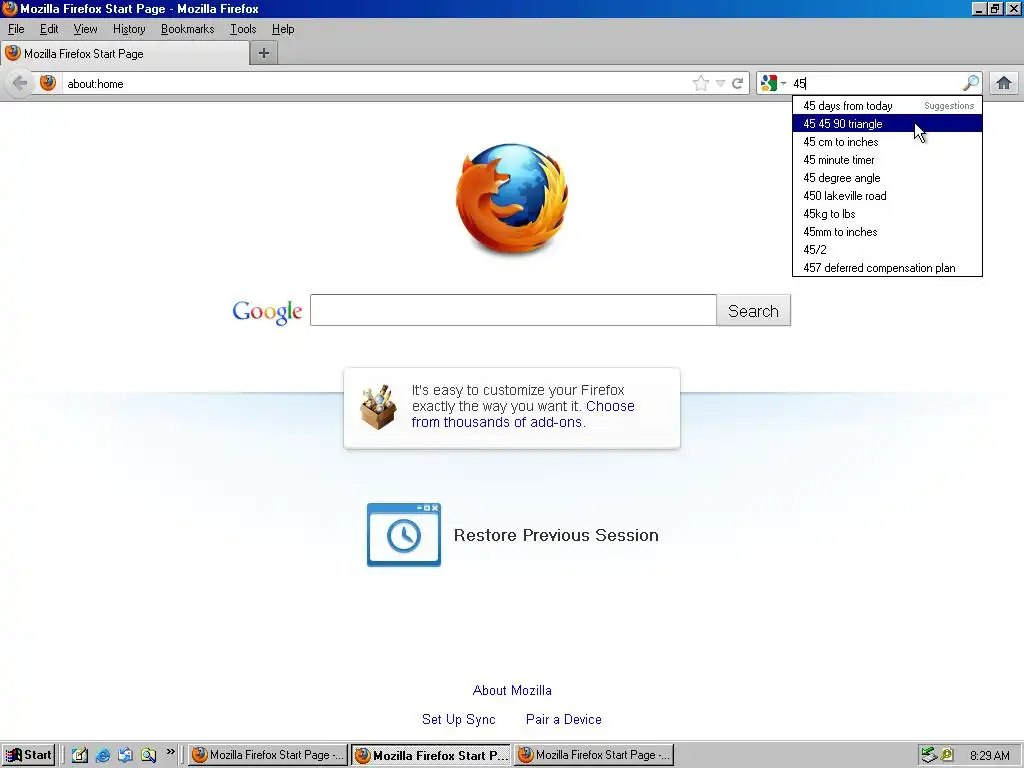Click the large Firefox logo
Viewport: 1024px width, 768px height.
click(x=512, y=199)
